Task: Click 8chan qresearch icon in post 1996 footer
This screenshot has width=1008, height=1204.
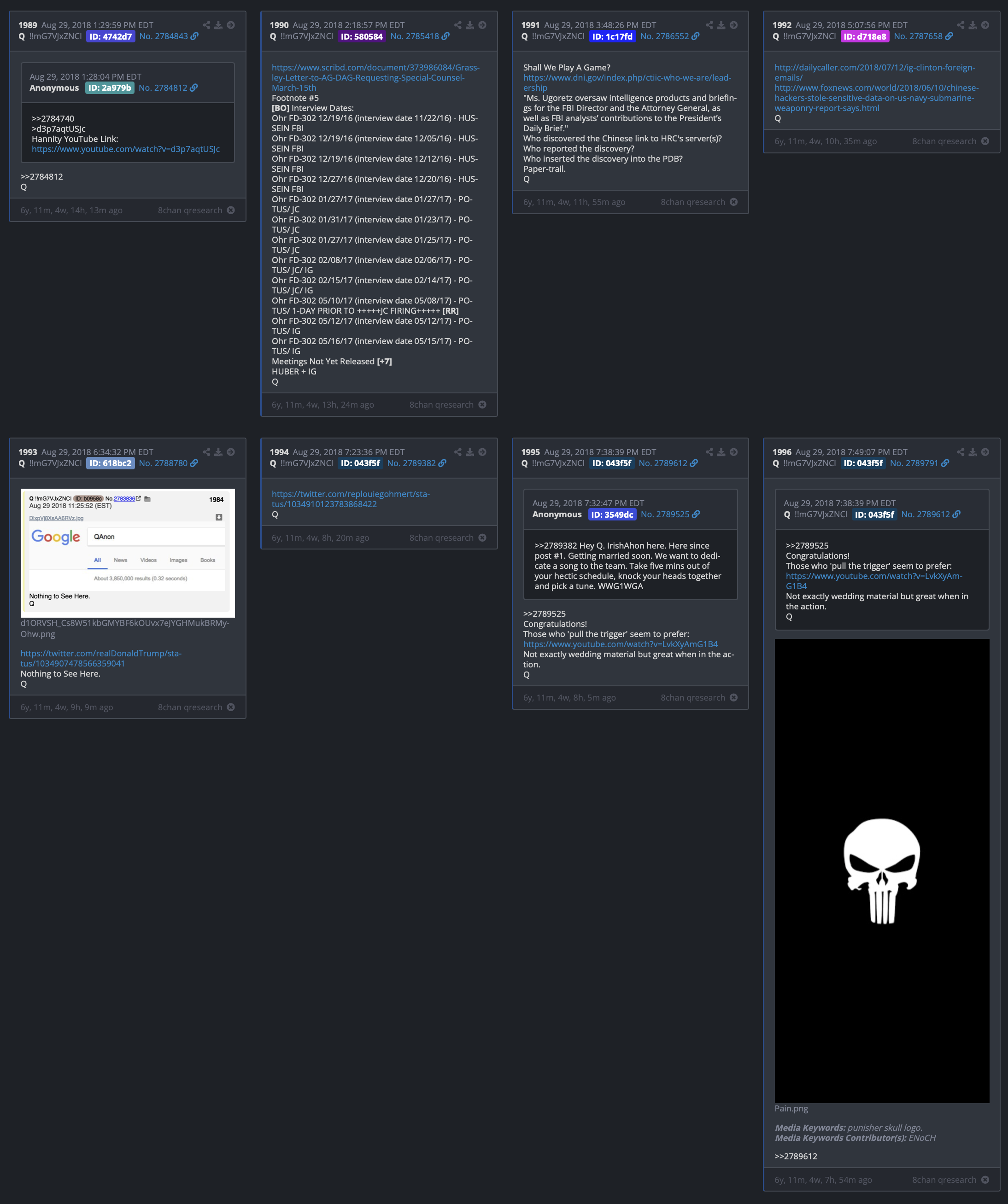Action: pos(985,1179)
